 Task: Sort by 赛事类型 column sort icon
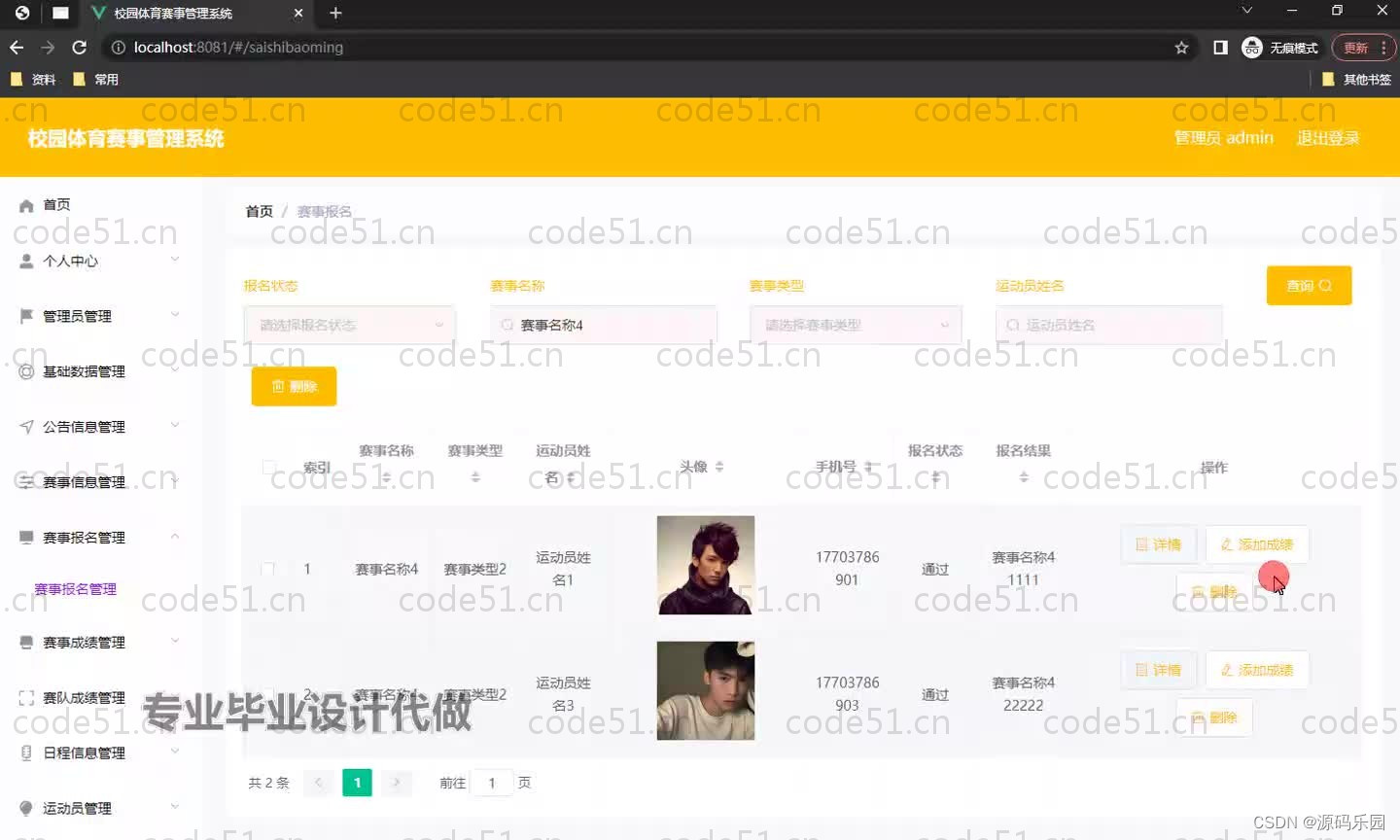click(x=475, y=477)
